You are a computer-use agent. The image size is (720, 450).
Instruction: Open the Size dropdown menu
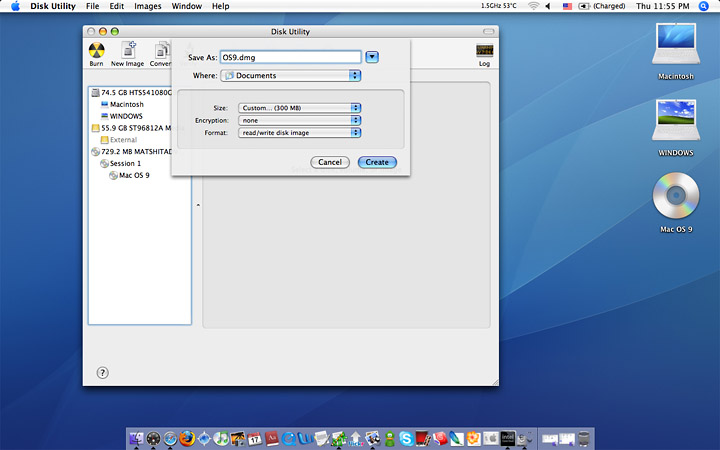coord(299,108)
